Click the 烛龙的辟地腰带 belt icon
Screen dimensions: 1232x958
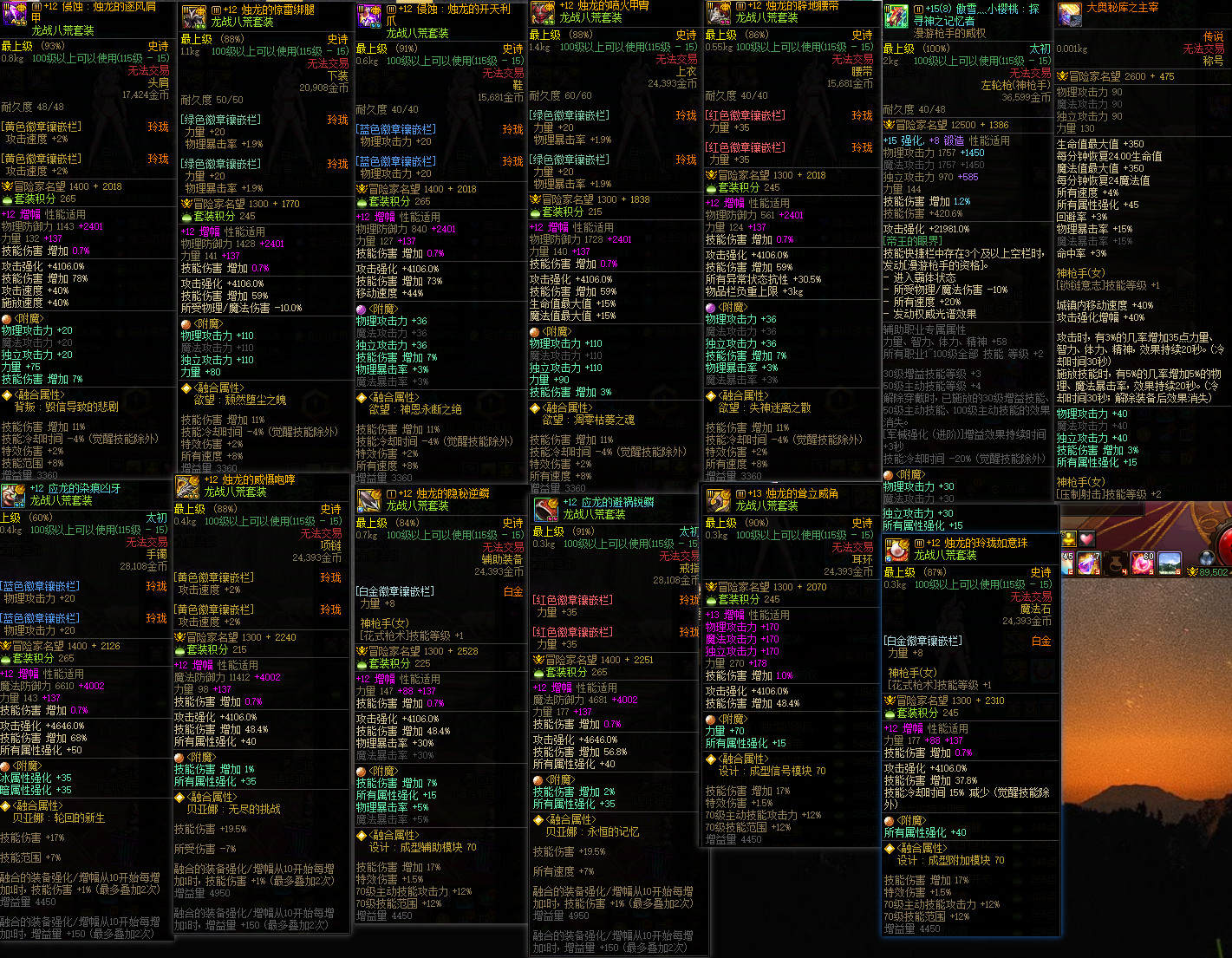[x=719, y=12]
